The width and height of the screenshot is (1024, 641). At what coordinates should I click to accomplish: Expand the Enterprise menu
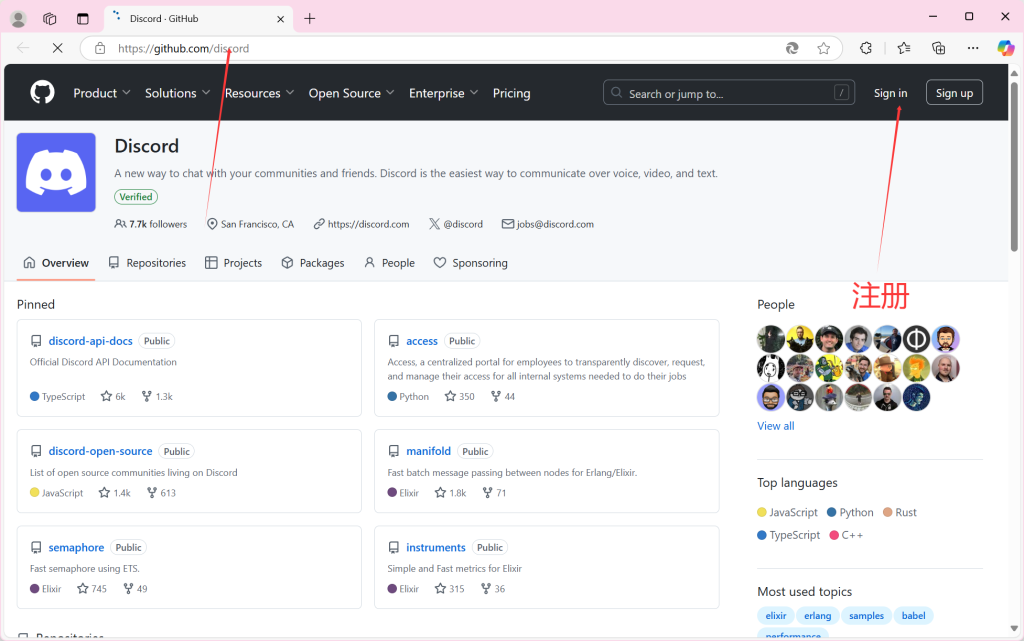point(443,93)
